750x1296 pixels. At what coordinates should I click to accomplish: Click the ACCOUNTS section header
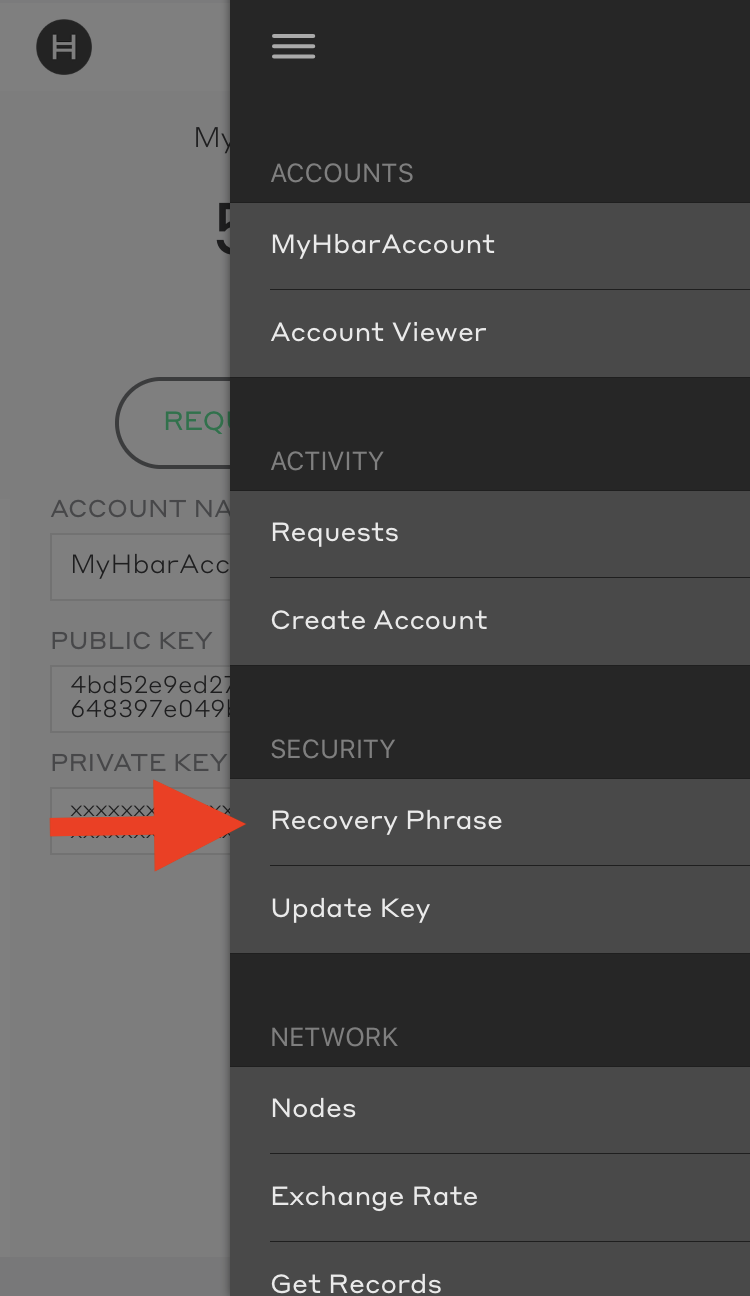[342, 173]
